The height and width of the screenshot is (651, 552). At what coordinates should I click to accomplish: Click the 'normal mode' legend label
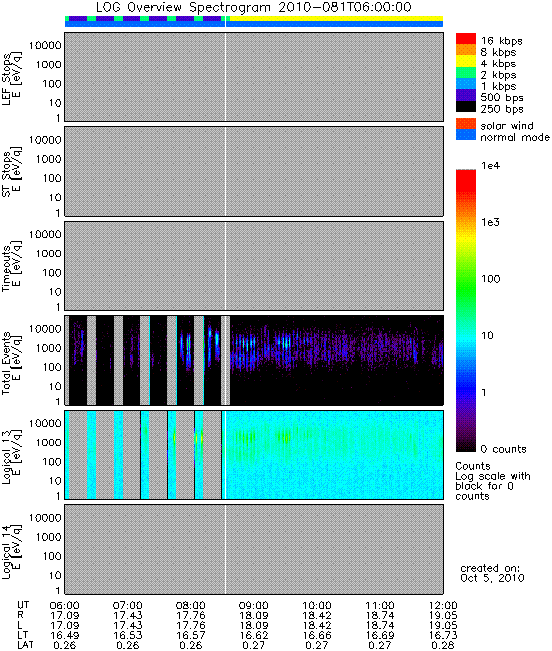(x=515, y=137)
